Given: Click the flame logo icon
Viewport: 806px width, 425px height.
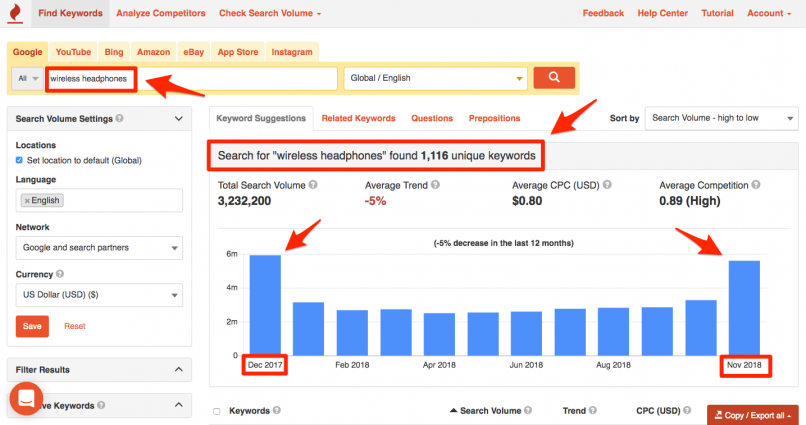Looking at the screenshot, I should (x=16, y=13).
